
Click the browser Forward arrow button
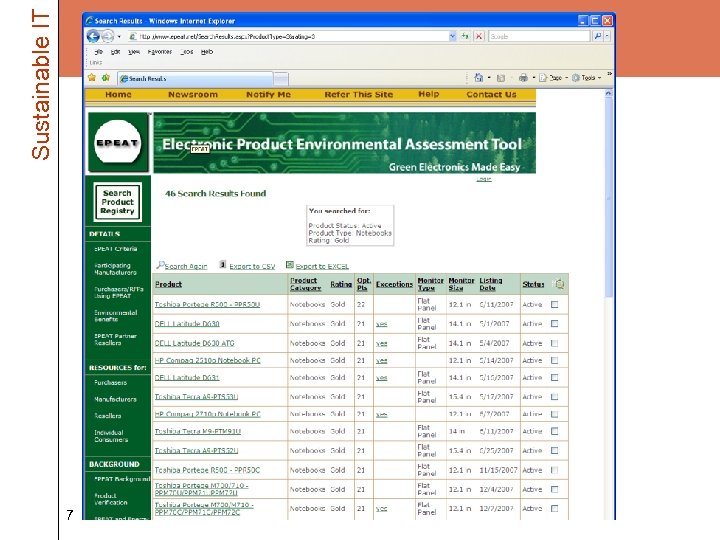coord(107,36)
